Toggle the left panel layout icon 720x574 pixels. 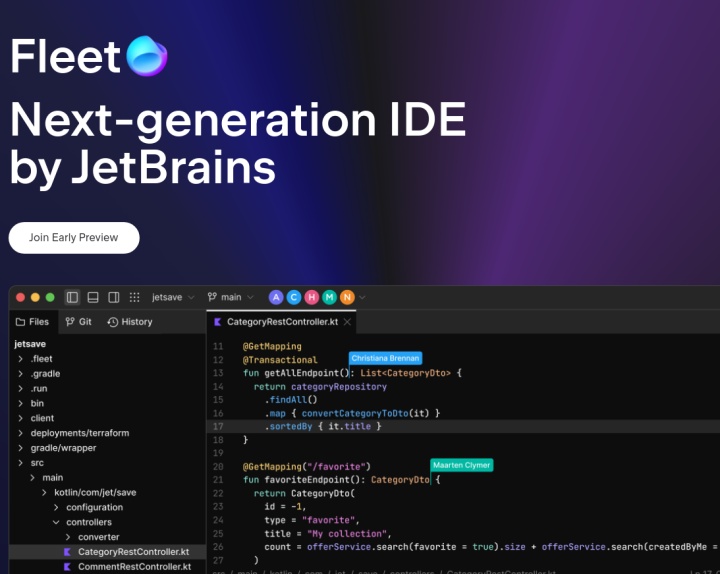72,298
